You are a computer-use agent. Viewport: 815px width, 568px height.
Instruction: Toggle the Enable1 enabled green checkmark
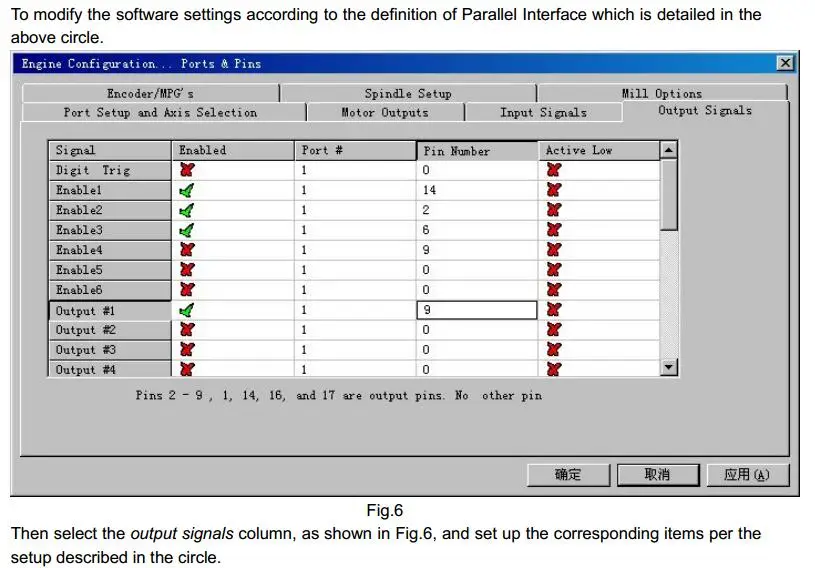point(187,190)
